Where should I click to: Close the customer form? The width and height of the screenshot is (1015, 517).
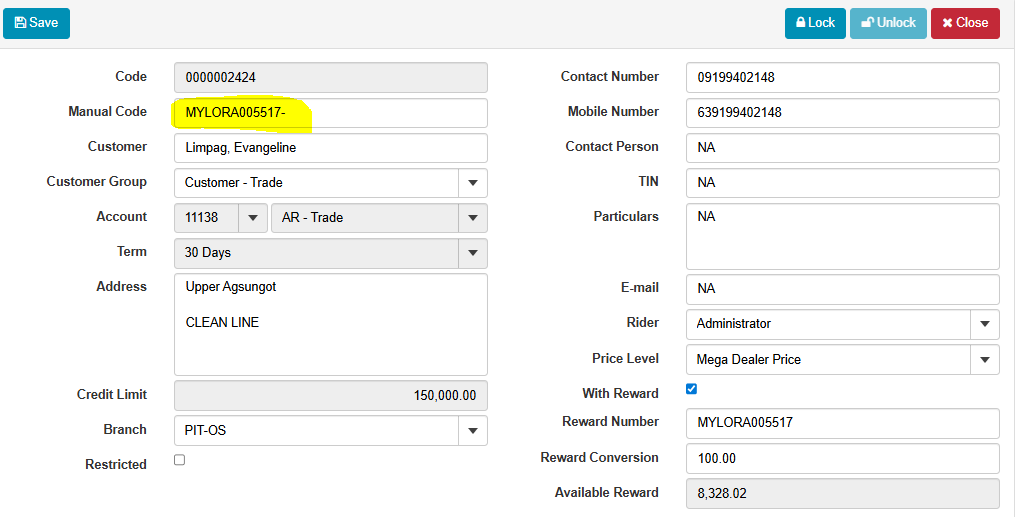click(965, 23)
